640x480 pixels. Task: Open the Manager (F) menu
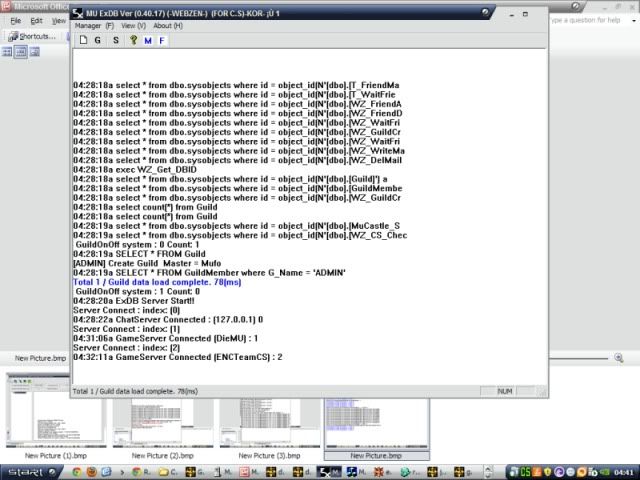[95, 25]
